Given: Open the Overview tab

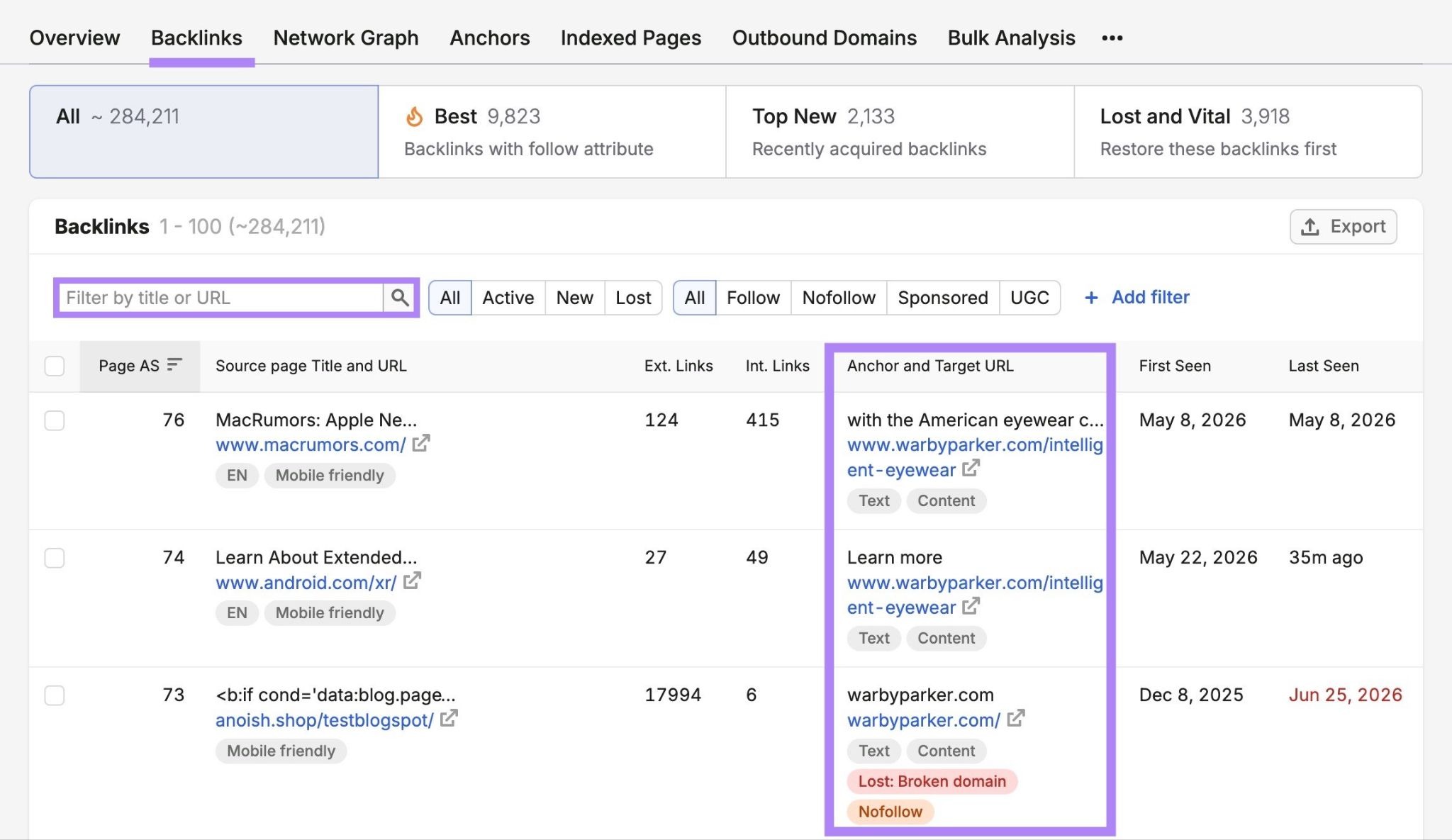Looking at the screenshot, I should tap(74, 38).
